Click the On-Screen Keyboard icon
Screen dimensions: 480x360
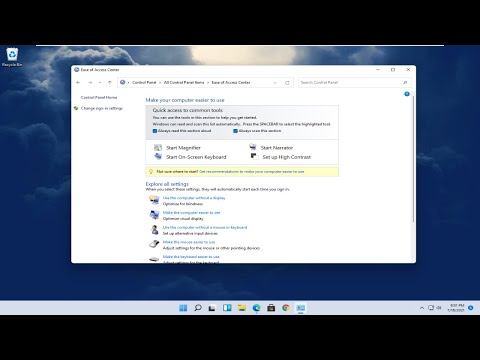(x=158, y=156)
